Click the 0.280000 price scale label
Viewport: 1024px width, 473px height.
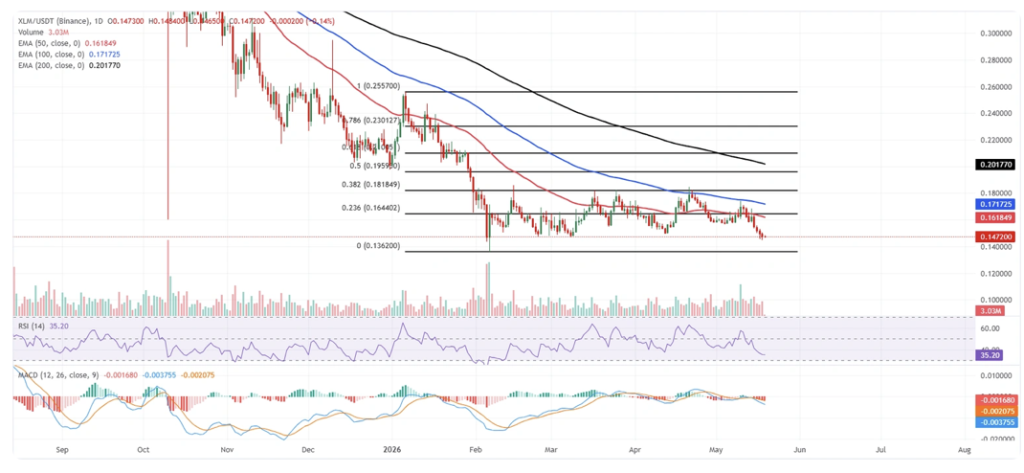(x=997, y=60)
